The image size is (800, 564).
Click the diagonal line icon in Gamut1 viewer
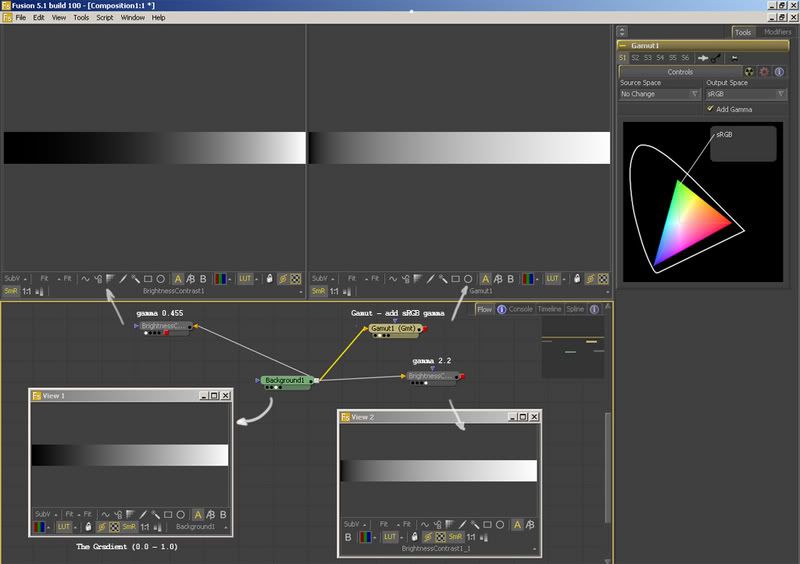tap(431, 279)
